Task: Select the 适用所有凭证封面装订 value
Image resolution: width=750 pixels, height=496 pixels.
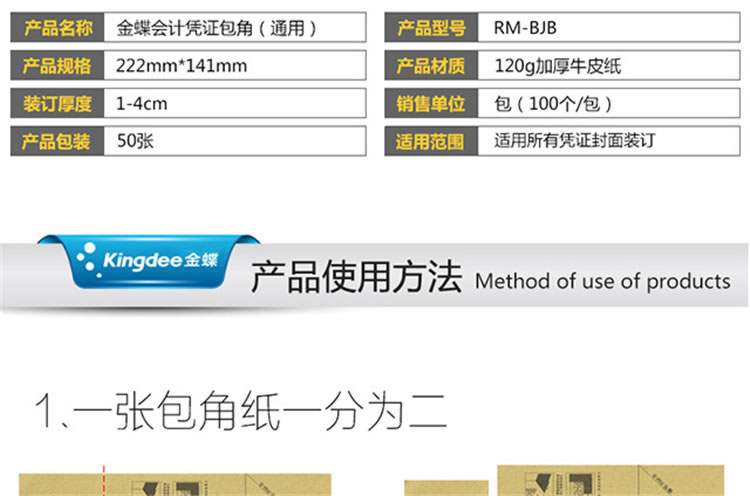Action: (x=574, y=141)
